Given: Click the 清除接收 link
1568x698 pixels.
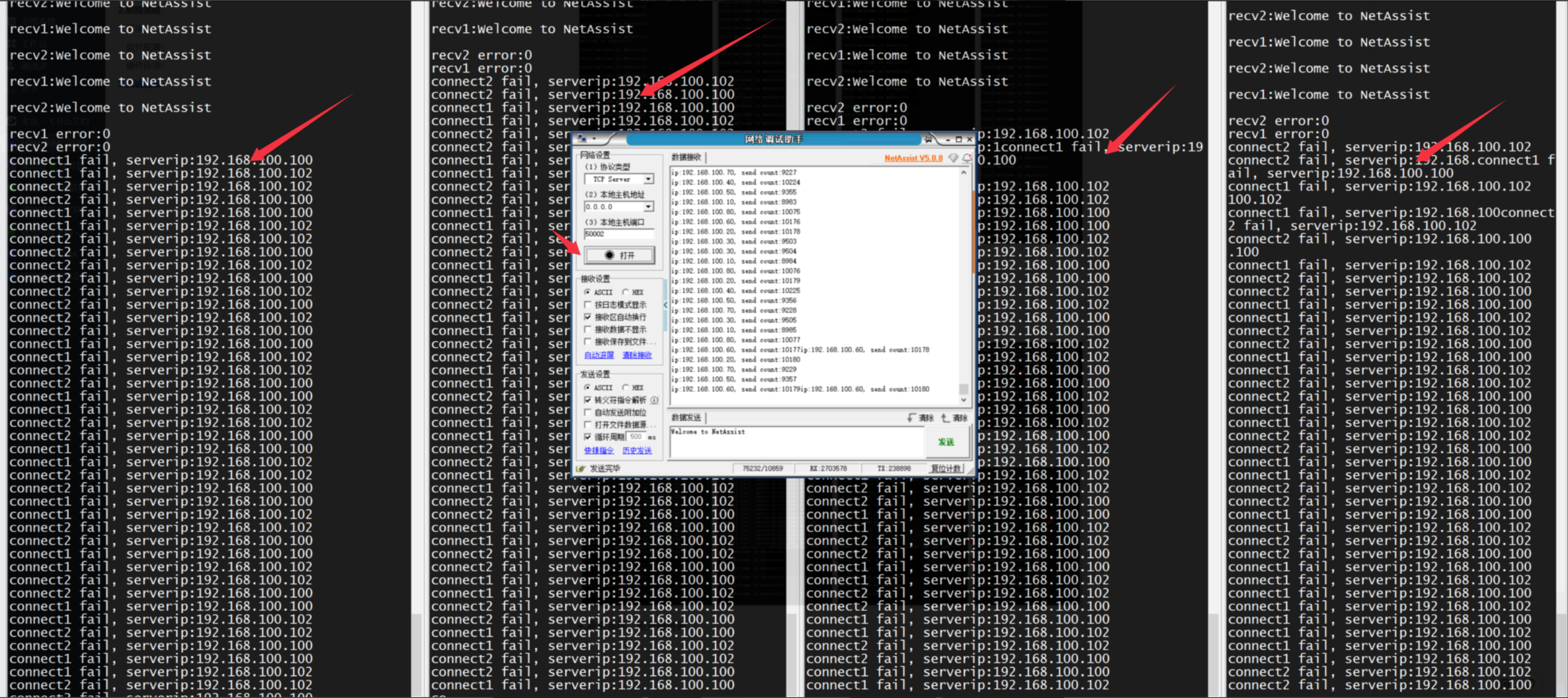Looking at the screenshot, I should (x=637, y=355).
